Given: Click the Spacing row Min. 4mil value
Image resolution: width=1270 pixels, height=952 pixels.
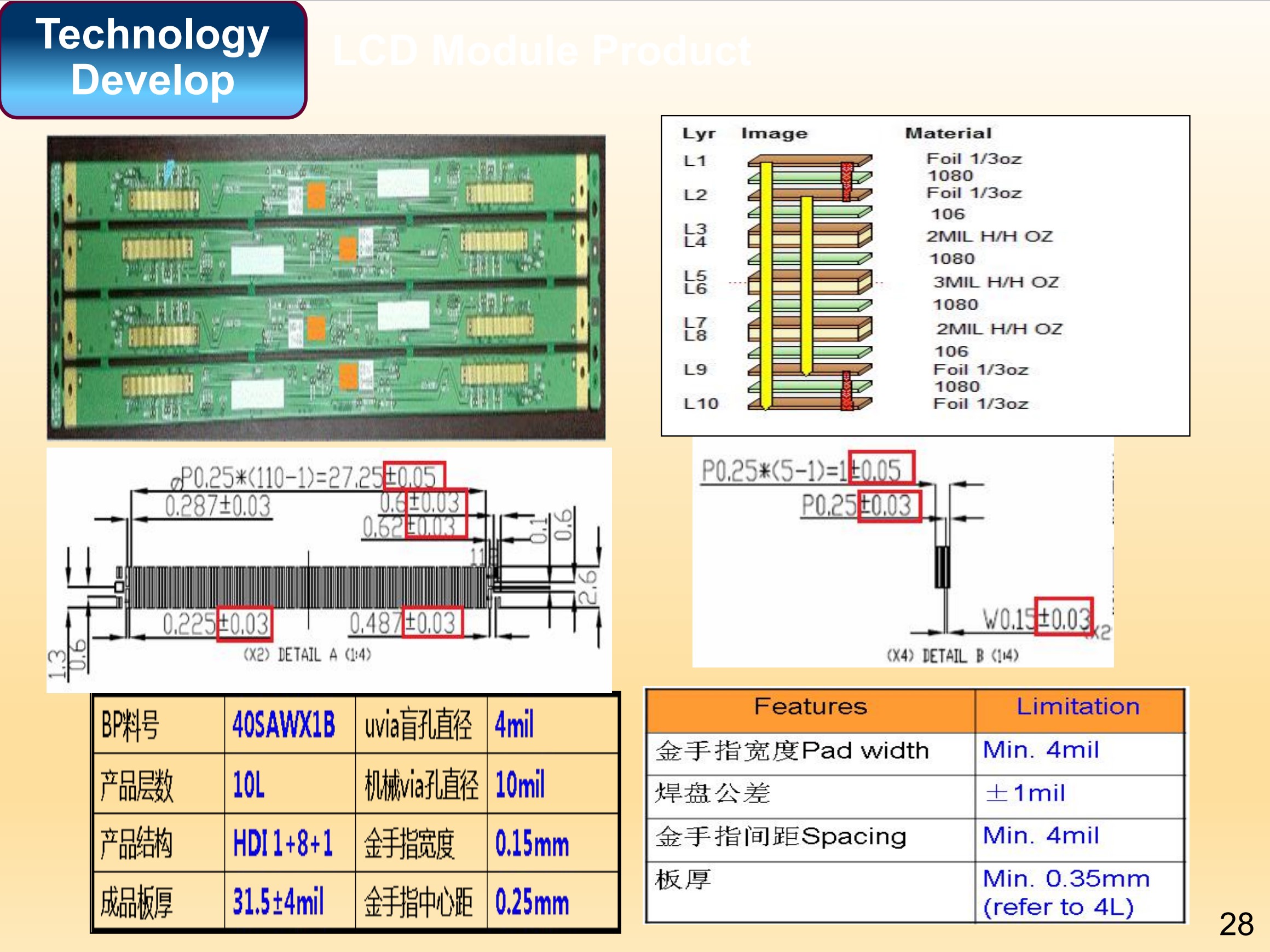Looking at the screenshot, I should pyautogui.click(x=1041, y=835).
